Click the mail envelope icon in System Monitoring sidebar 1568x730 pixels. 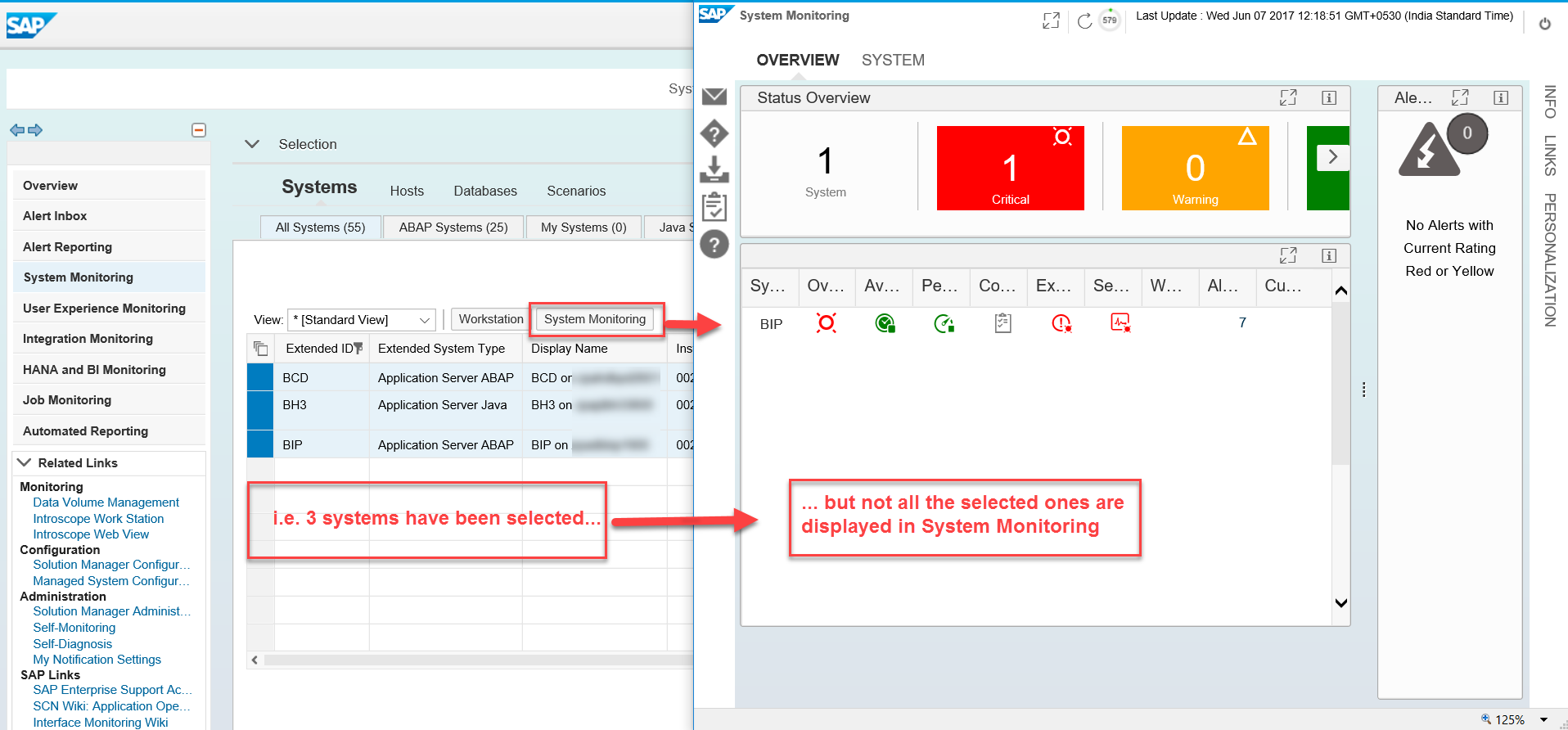click(x=714, y=97)
